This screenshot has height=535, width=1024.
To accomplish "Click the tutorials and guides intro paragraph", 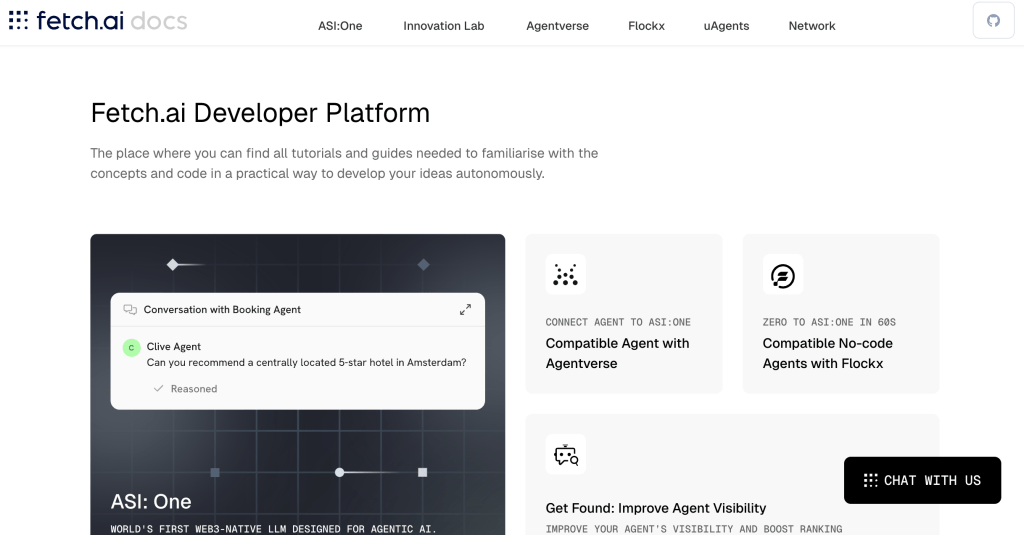I will pyautogui.click(x=344, y=163).
